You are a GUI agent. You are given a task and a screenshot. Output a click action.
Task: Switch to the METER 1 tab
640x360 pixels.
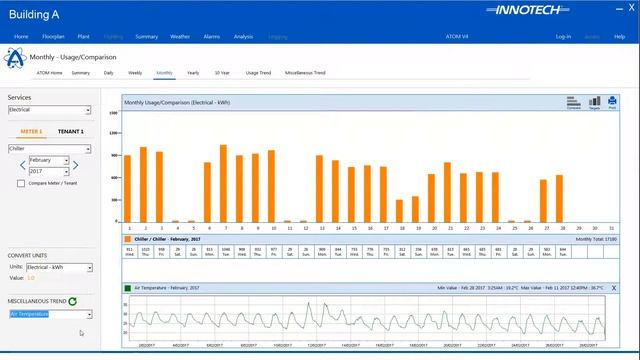[31, 131]
